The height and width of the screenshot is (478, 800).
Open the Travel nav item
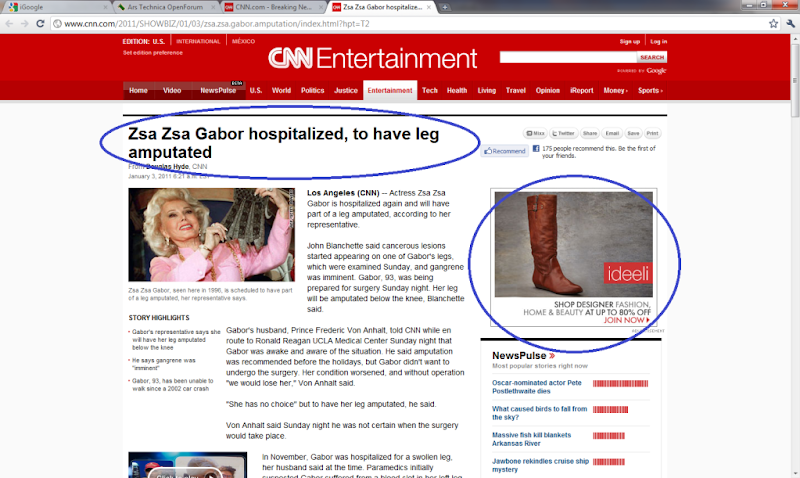point(515,90)
